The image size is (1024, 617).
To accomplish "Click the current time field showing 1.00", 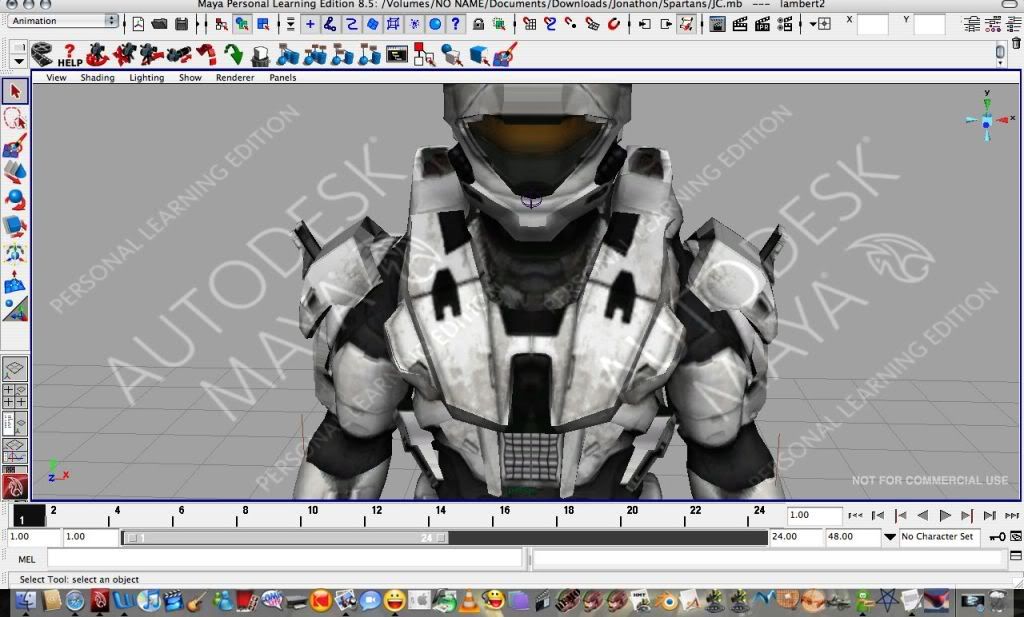I will point(814,515).
